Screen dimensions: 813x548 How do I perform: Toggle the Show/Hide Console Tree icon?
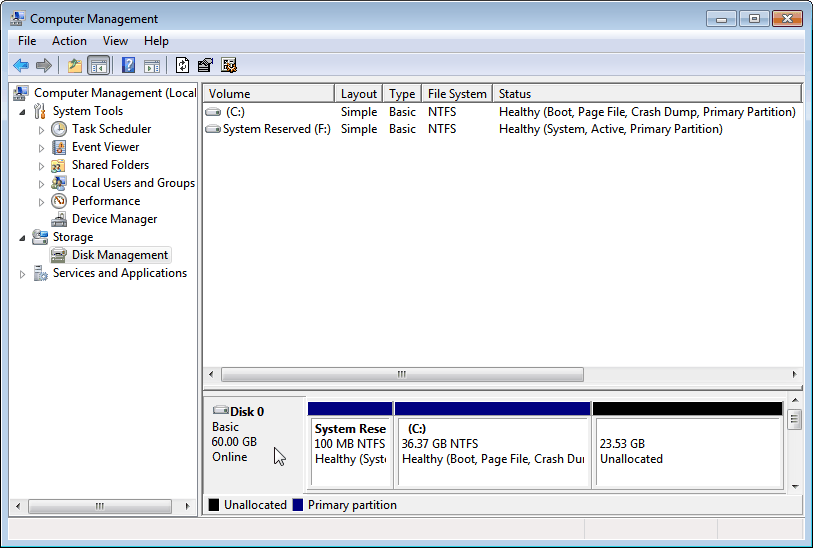point(99,65)
